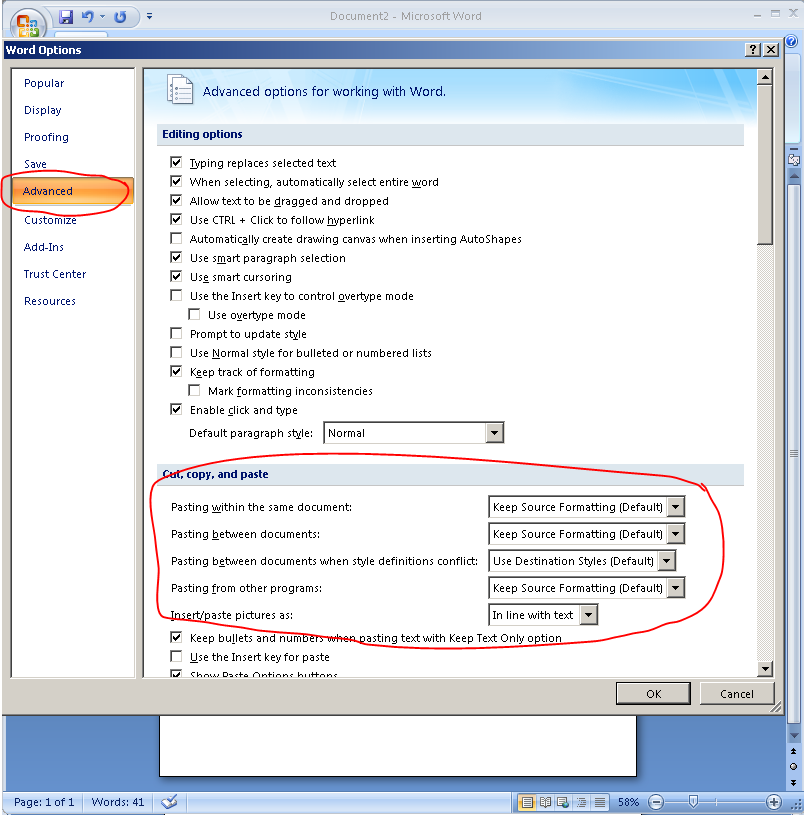Enable automatically create drawing canvas checkbox
804x815 pixels.
tap(176, 239)
